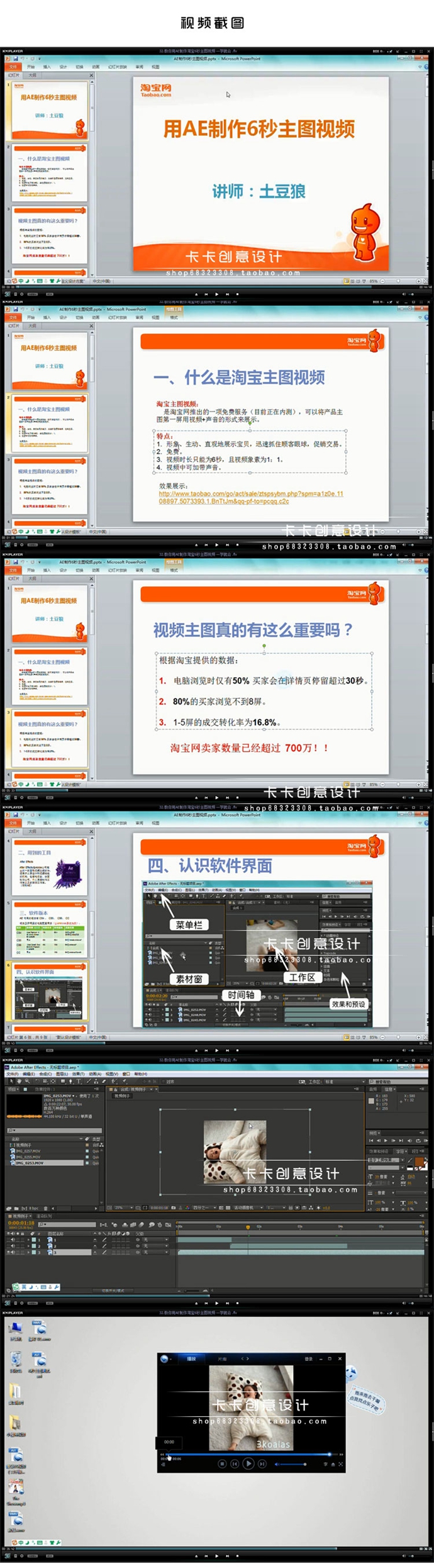Viewport: 434px width, 1568px height.
Task: Switch to 大纲 tab in title-slide PowerPoint
Action: tap(32, 75)
